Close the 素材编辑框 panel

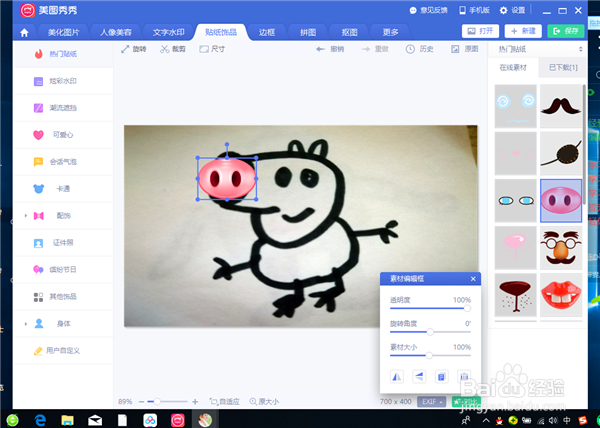tap(473, 279)
